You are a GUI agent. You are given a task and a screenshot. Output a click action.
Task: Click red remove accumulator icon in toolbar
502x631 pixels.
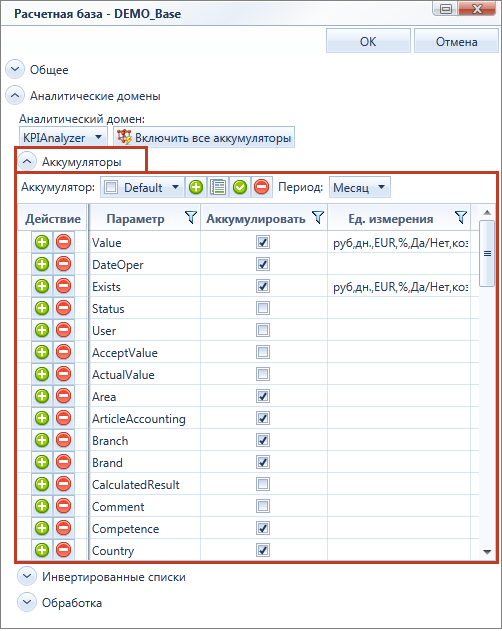tap(262, 188)
